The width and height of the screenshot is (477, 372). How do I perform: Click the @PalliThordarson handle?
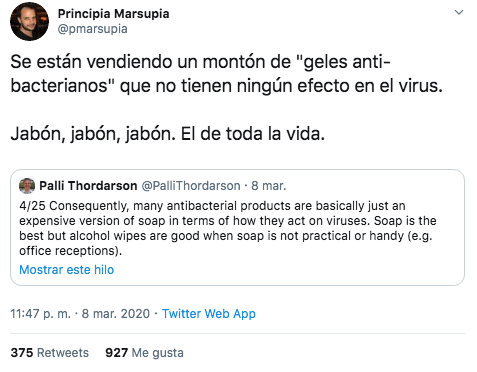click(191, 186)
